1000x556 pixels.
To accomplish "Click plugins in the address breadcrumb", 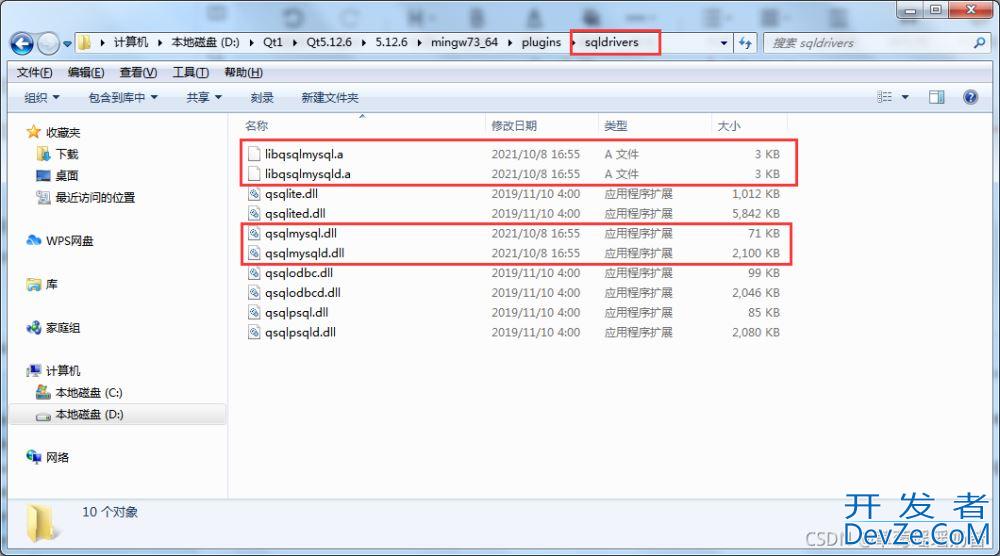I will tap(541, 42).
